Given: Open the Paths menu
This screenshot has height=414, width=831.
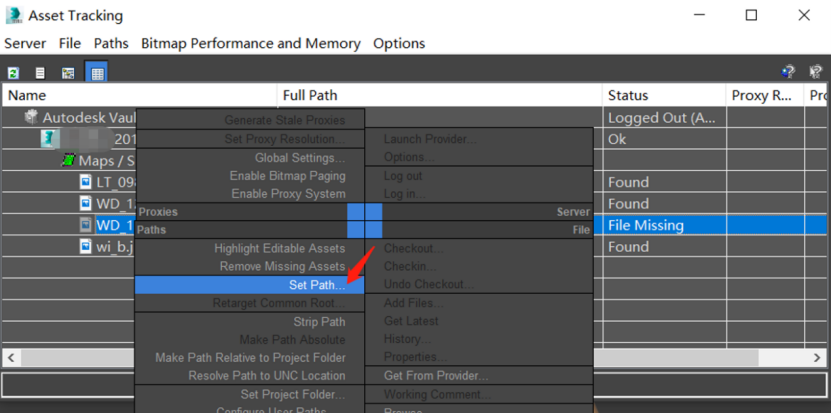Looking at the screenshot, I should click(111, 43).
